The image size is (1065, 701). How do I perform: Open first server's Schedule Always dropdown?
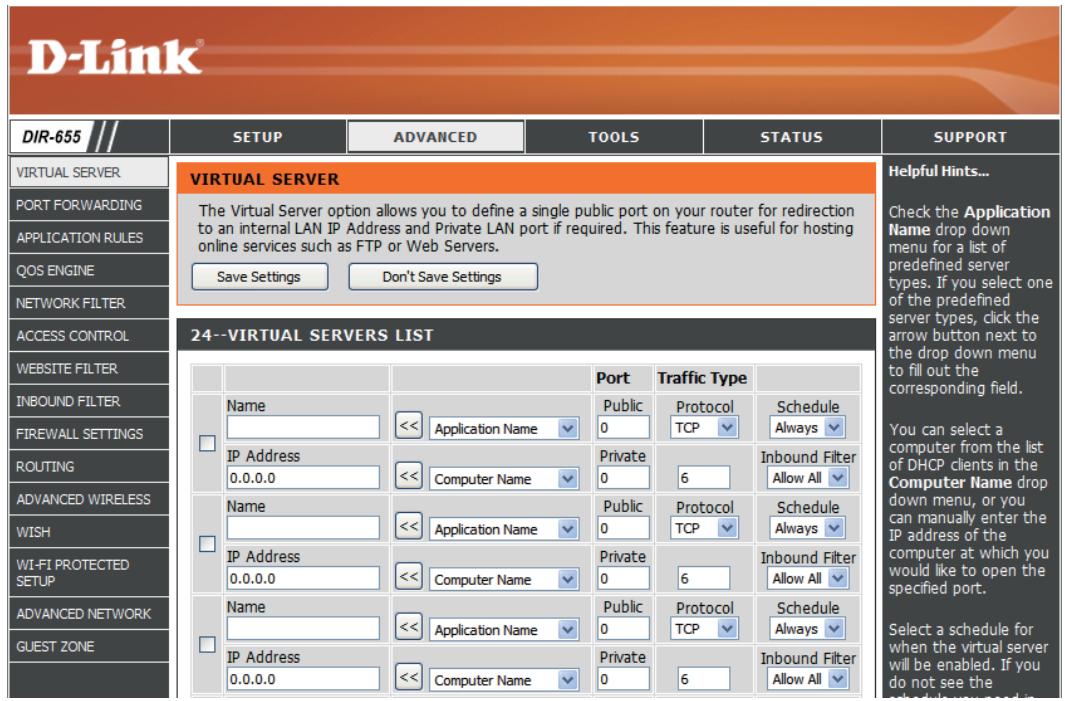808,428
